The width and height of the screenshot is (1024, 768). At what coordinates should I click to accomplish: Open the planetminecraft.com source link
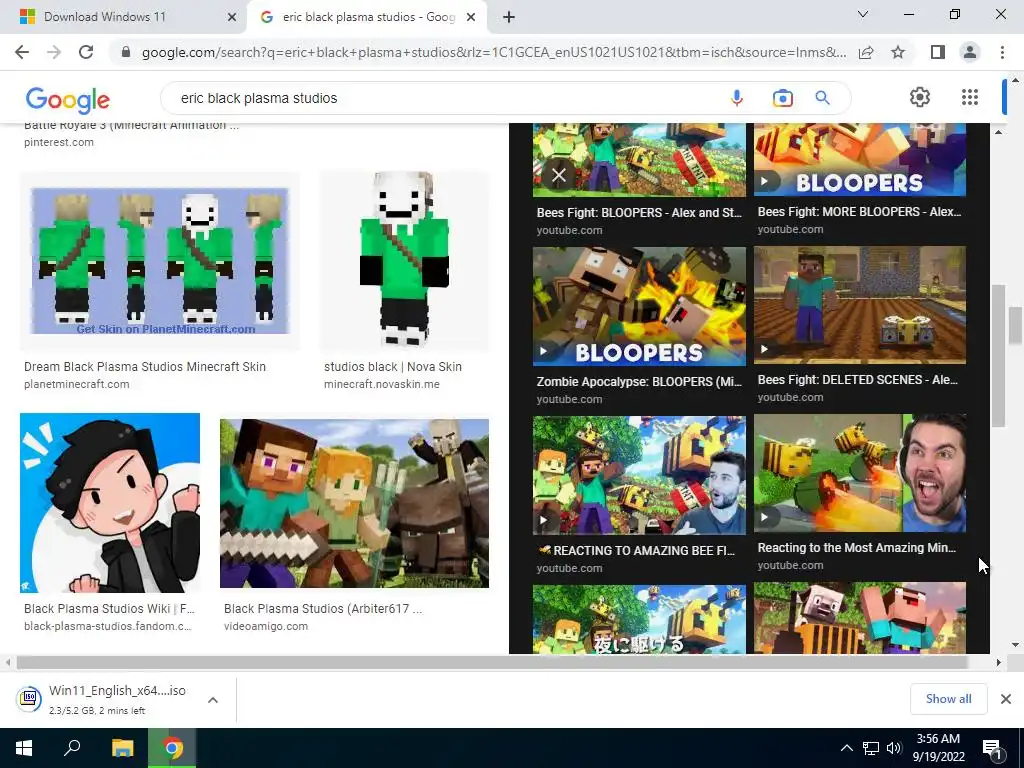[76, 384]
